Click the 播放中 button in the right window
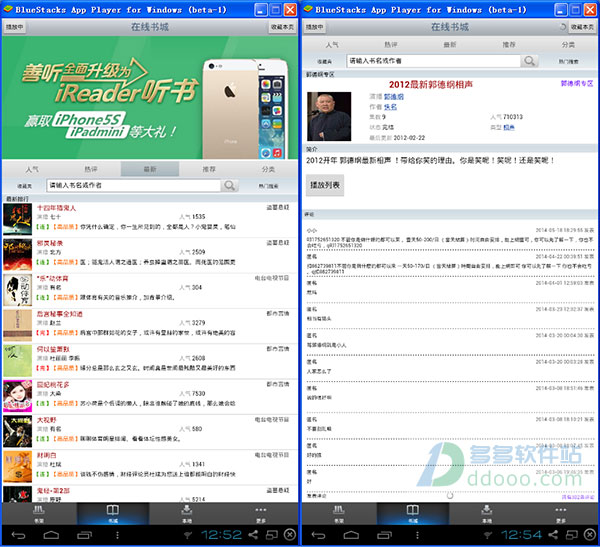 point(315,27)
